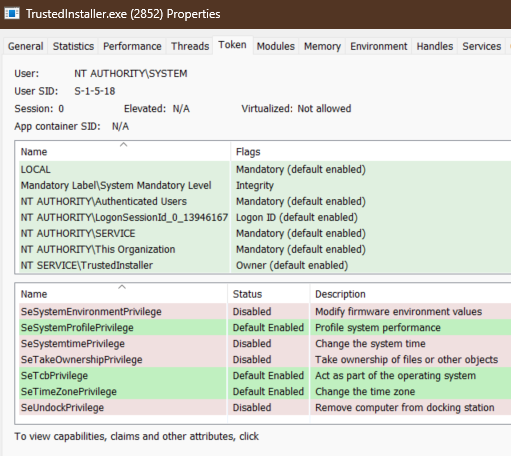Sort privileges by Description column header
Screen dimensions: 511x456
point(411,294)
